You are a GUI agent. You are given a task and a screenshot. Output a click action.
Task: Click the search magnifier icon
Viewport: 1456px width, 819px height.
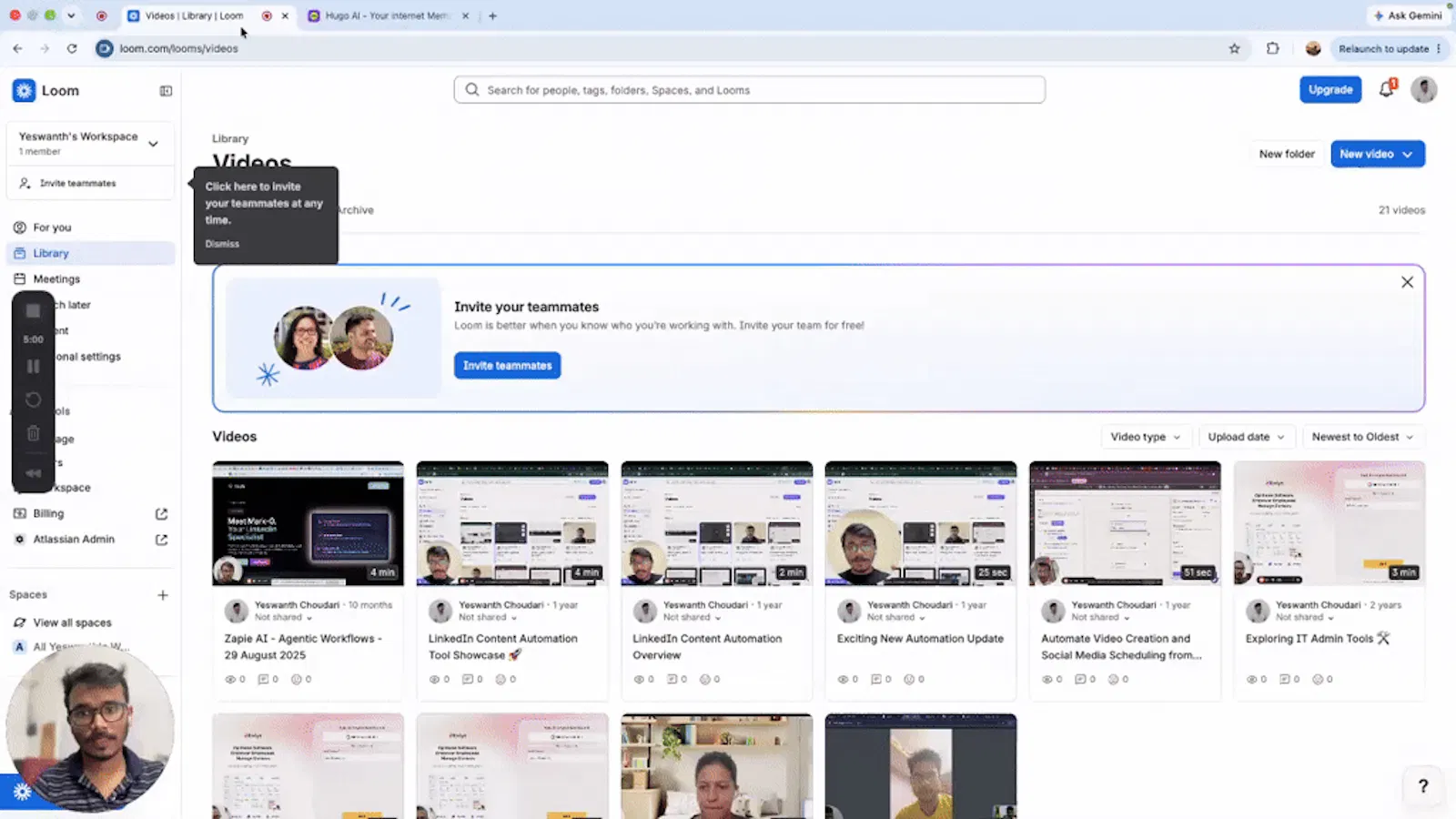pos(471,89)
